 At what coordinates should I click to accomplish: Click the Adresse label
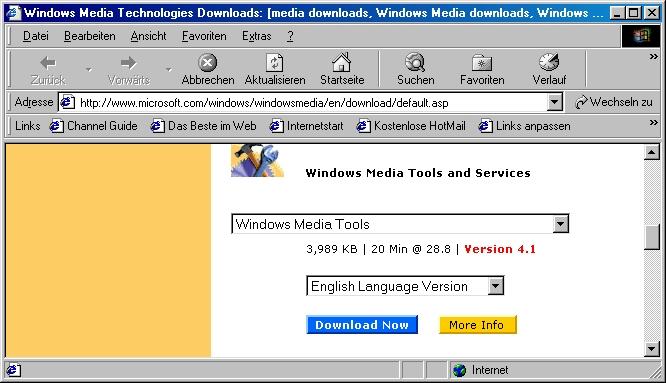34,102
